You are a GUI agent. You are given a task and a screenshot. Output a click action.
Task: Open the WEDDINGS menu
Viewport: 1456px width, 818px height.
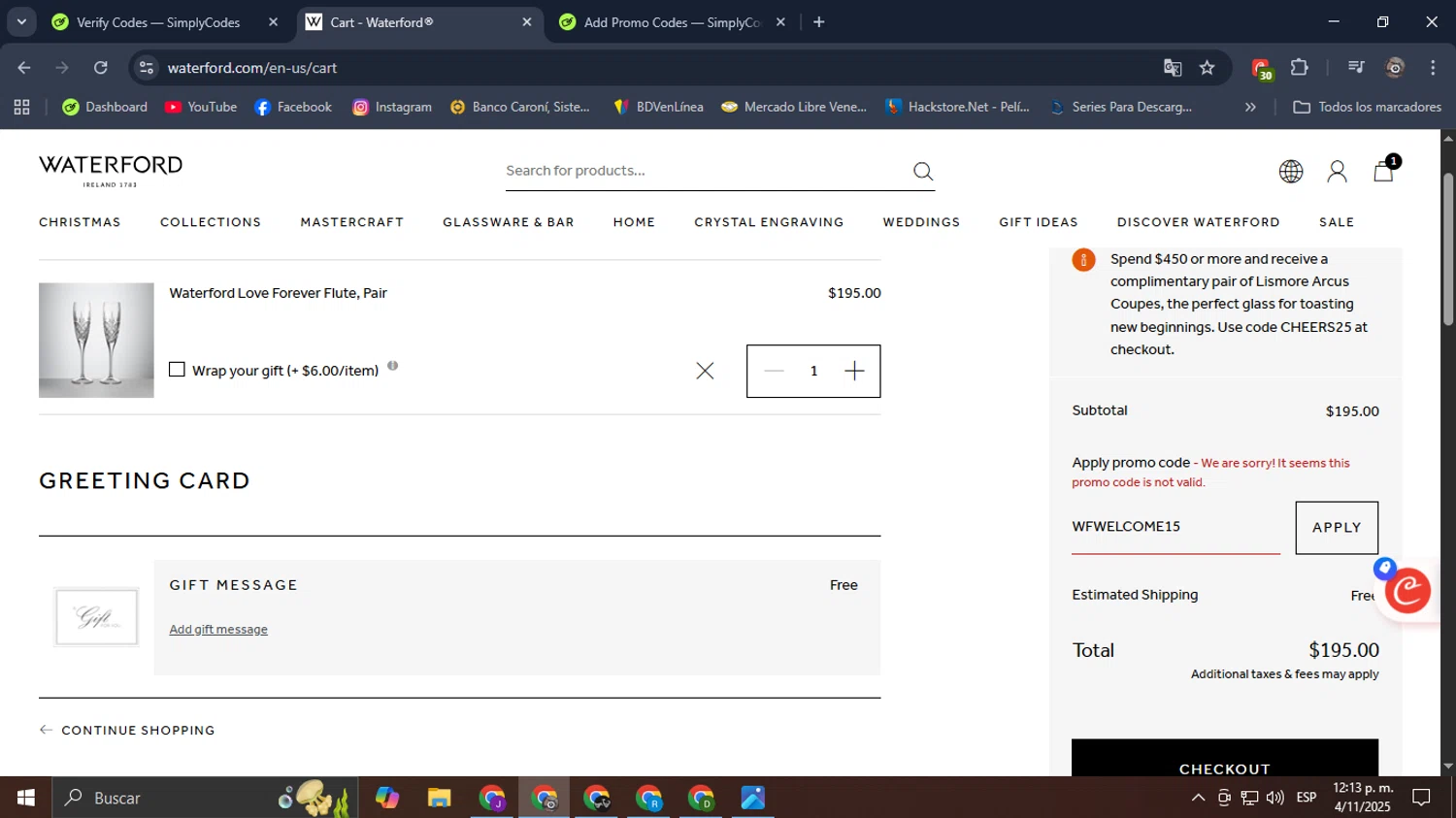921,222
